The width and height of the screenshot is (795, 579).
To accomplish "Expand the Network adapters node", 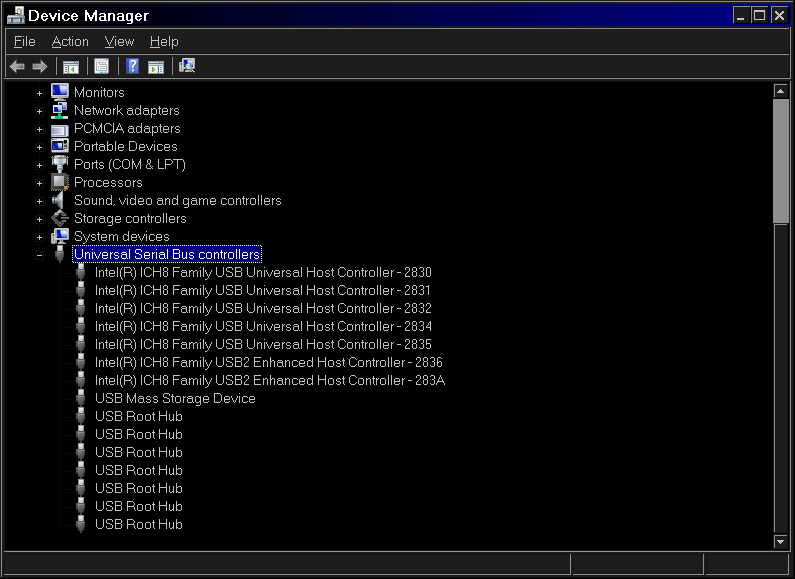I will tap(40, 111).
